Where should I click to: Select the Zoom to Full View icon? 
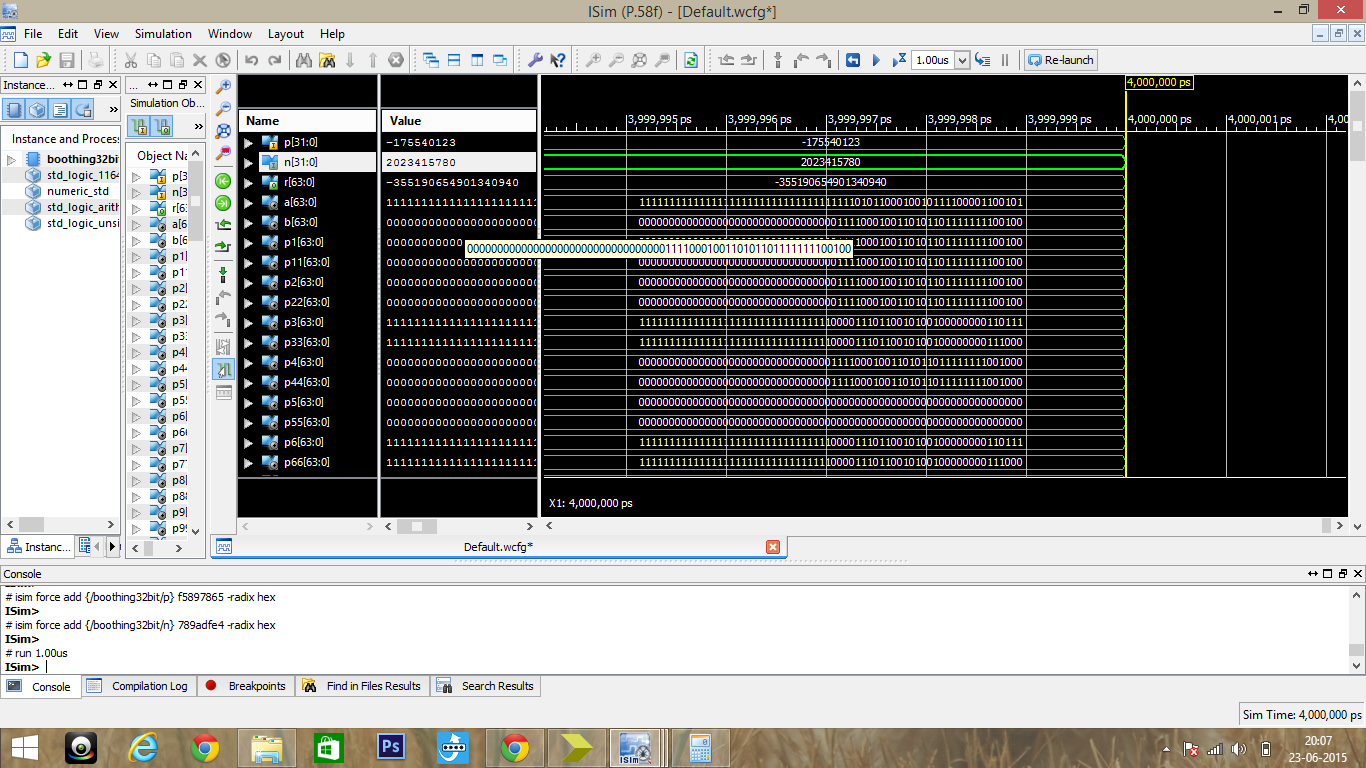coord(225,130)
